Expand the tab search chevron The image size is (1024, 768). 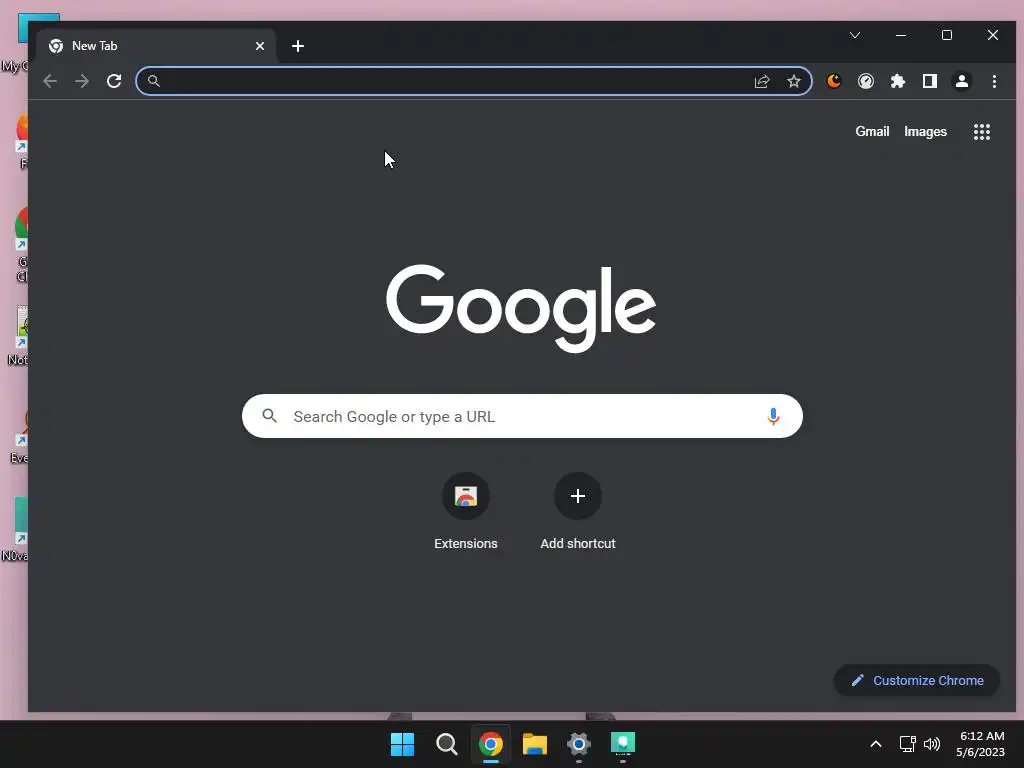[855, 35]
